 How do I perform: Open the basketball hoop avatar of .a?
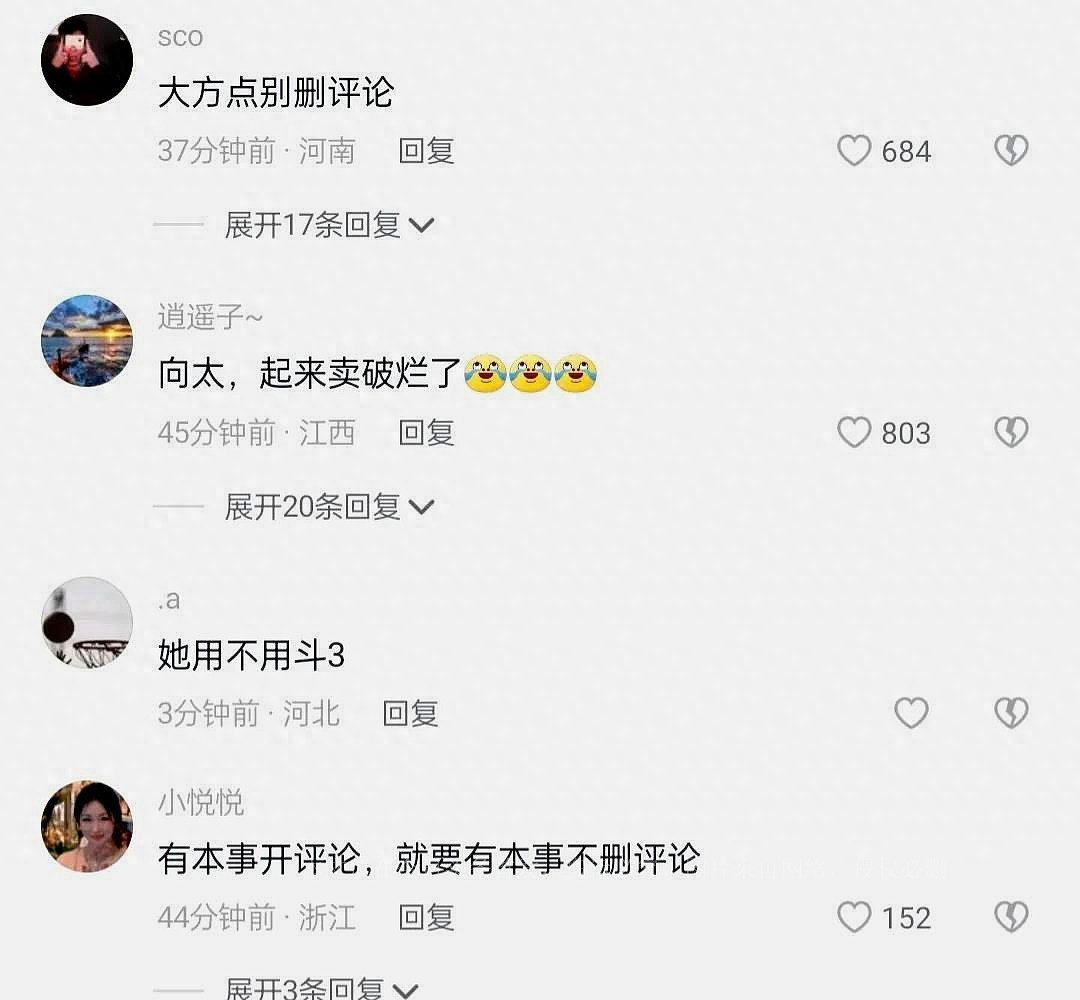pos(87,623)
